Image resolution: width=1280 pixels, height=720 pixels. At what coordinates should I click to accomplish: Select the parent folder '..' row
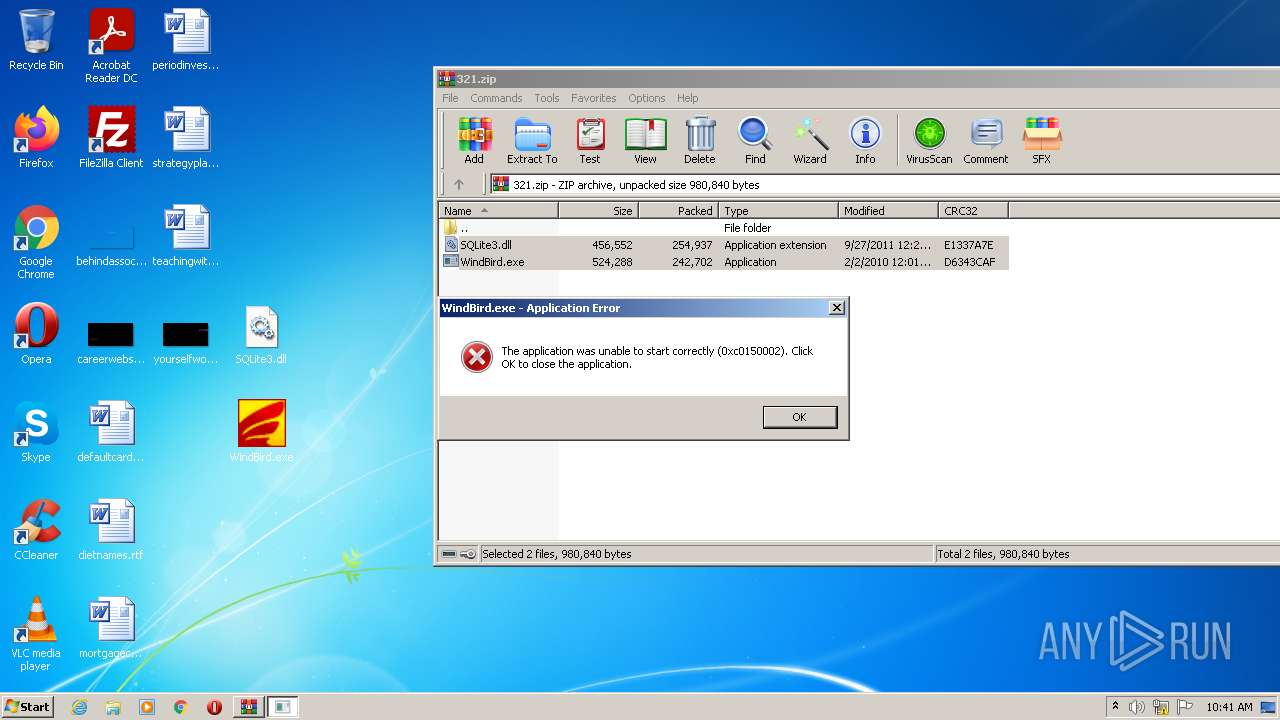coord(724,228)
